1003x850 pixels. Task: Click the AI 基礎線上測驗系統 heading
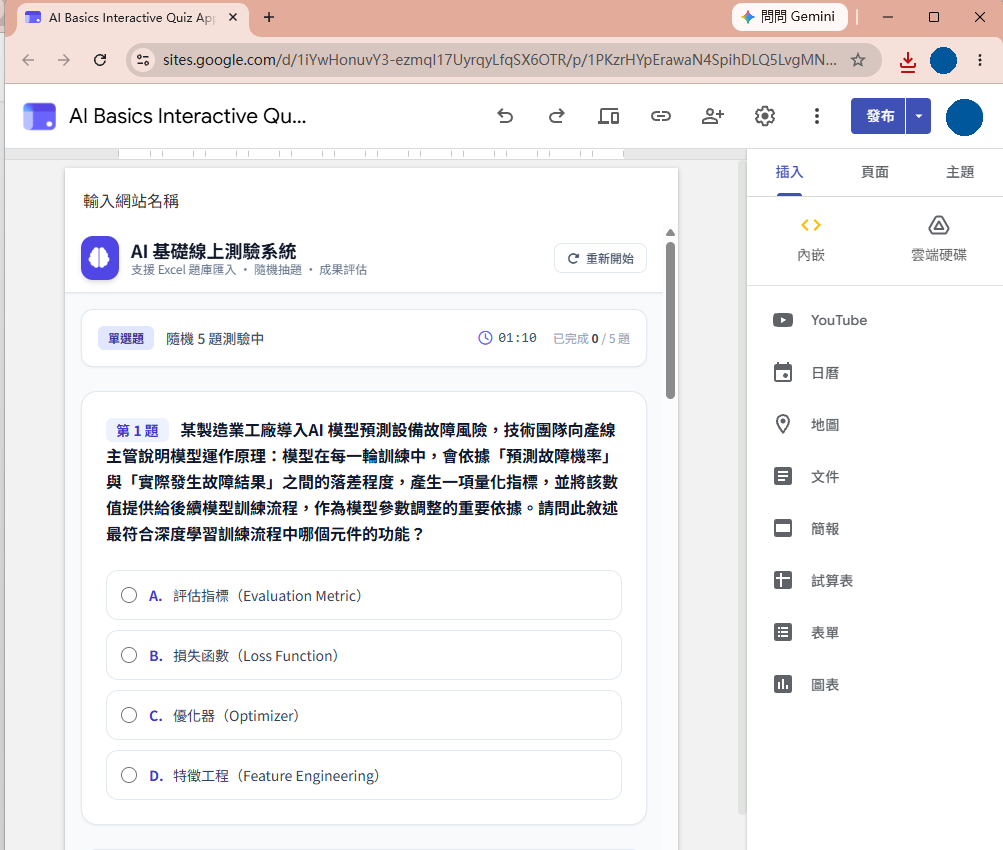point(214,251)
